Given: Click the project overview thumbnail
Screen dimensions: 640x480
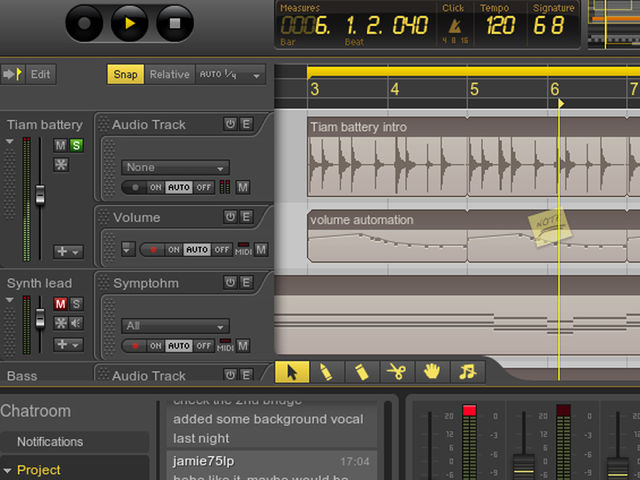Looking at the screenshot, I should pos(614,24).
